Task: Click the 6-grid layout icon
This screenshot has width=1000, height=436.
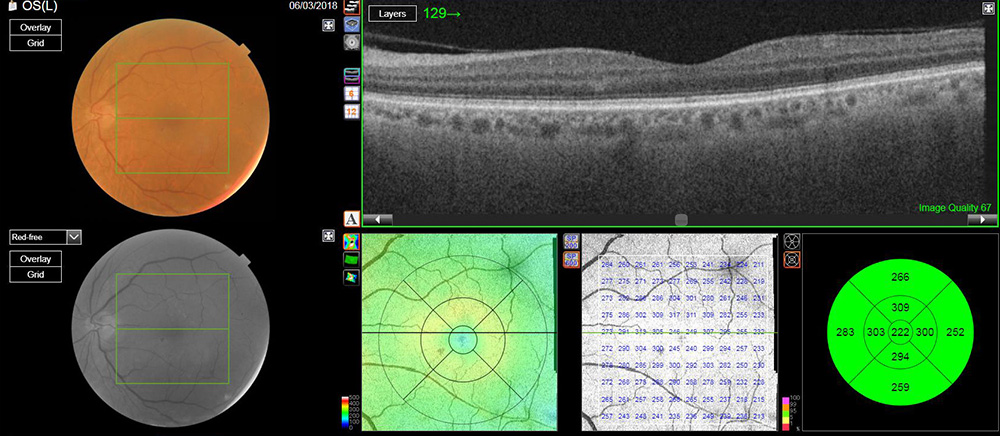Action: pos(352,92)
